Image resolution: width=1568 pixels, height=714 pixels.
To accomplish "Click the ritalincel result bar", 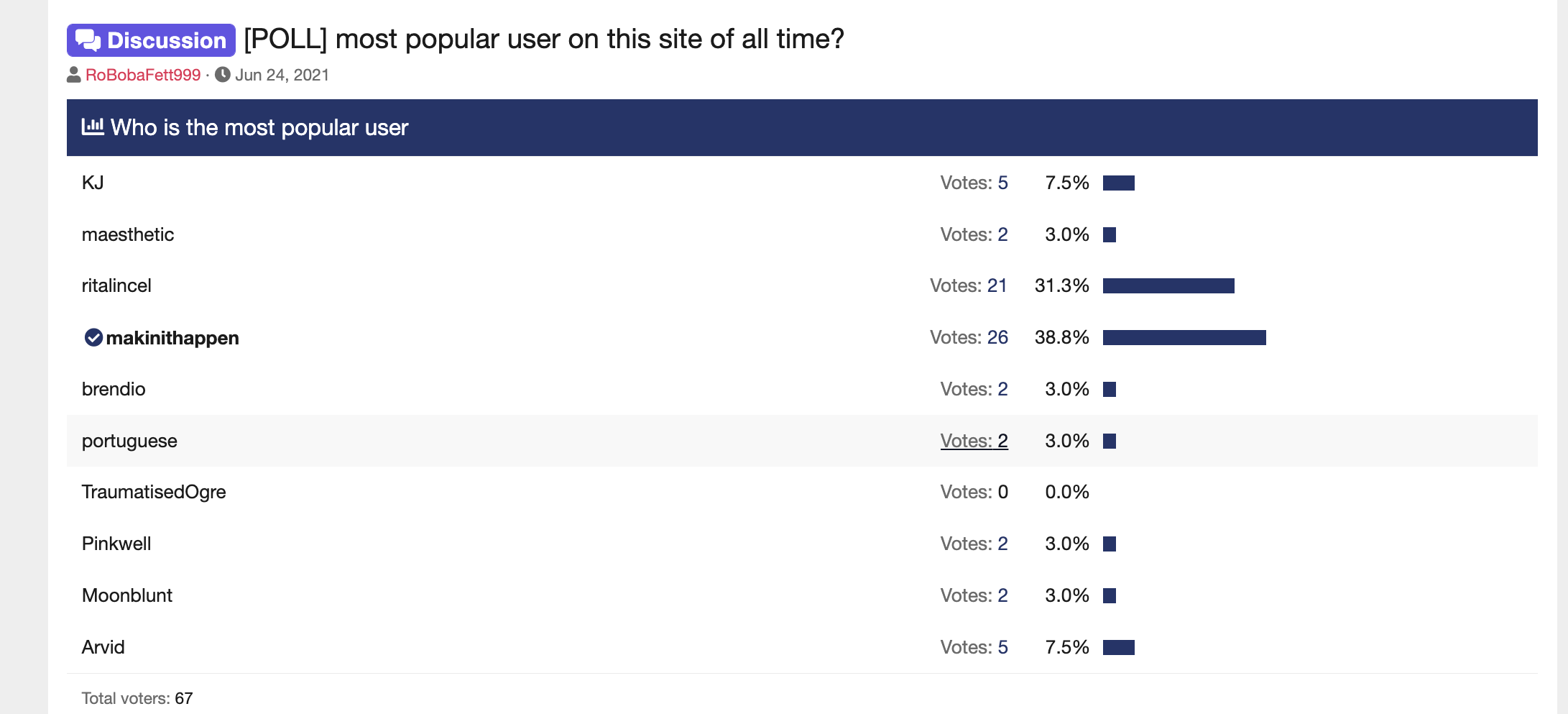I will (1168, 285).
